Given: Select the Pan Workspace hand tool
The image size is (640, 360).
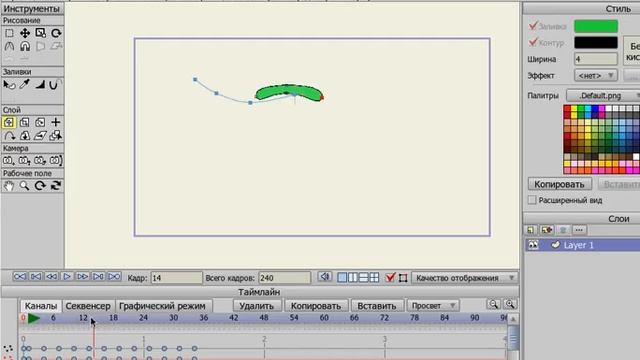Looking at the screenshot, I should (x=9, y=186).
